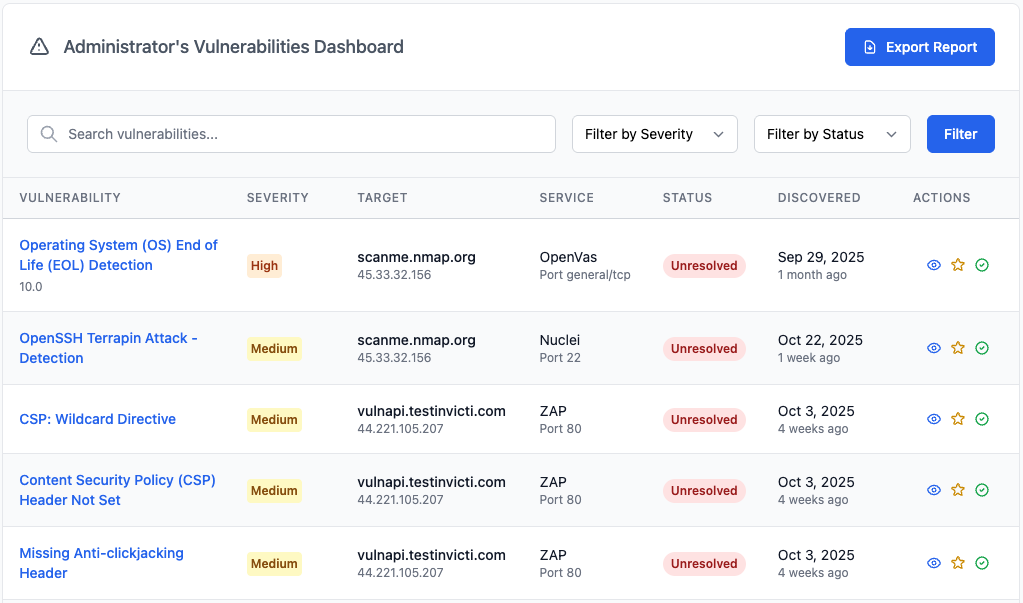Mark the CSP Wildcard Directive vulnerability resolved
Viewport: 1023px width, 603px height.
pyautogui.click(x=981, y=419)
